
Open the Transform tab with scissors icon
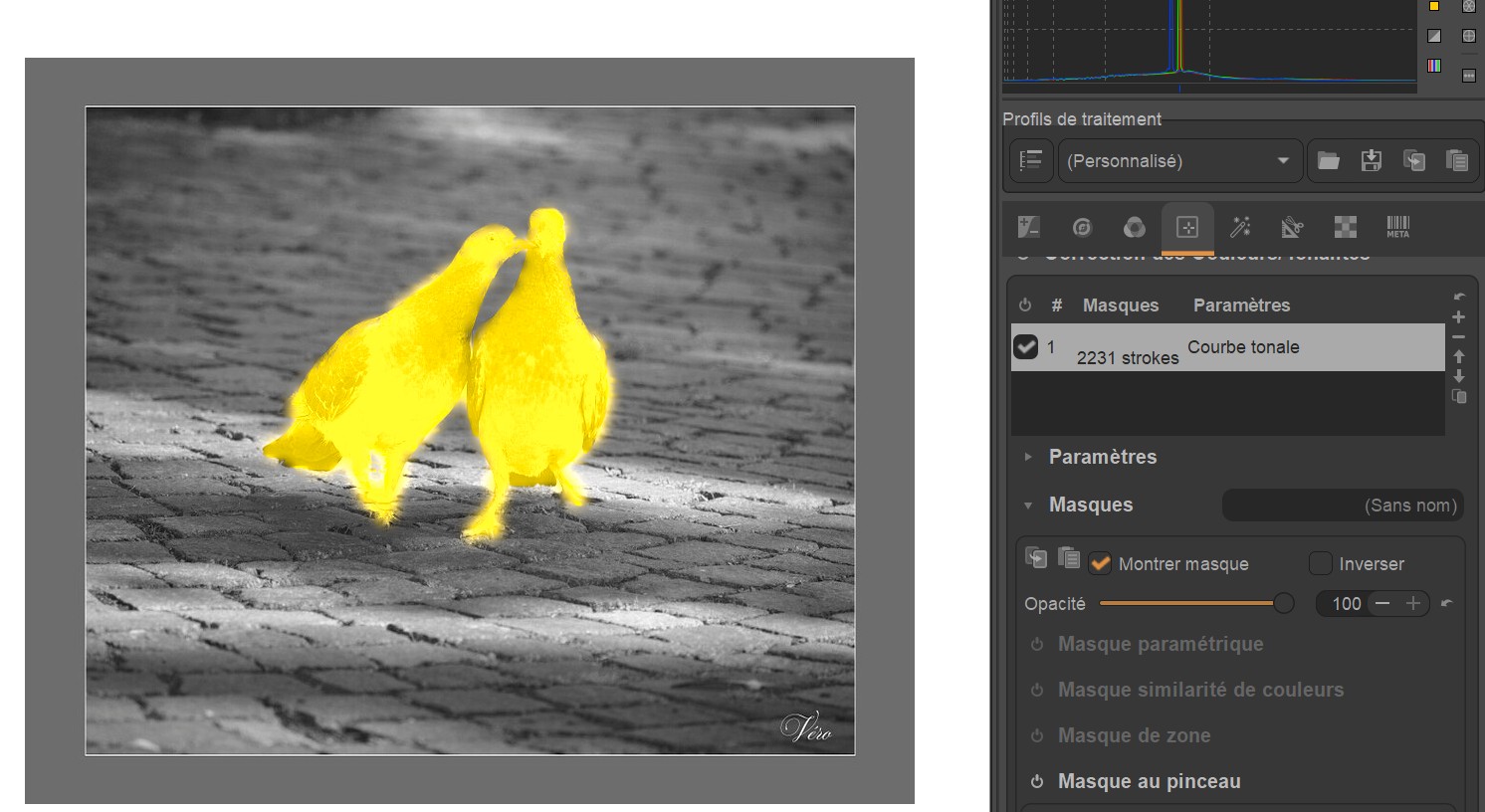pyautogui.click(x=1292, y=227)
